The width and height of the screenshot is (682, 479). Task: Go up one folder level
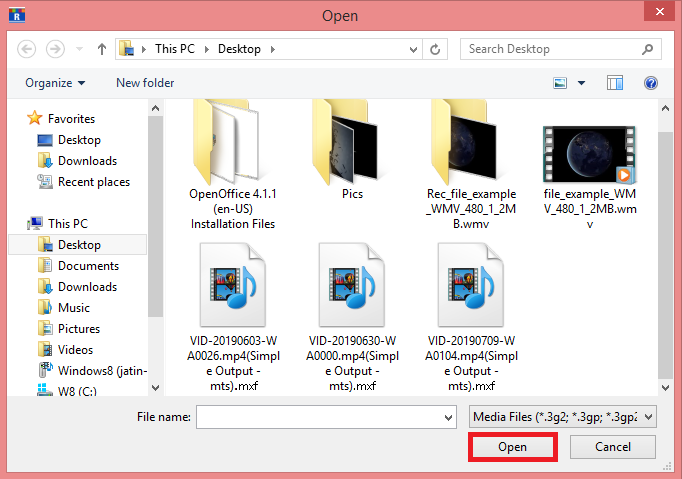(x=102, y=49)
